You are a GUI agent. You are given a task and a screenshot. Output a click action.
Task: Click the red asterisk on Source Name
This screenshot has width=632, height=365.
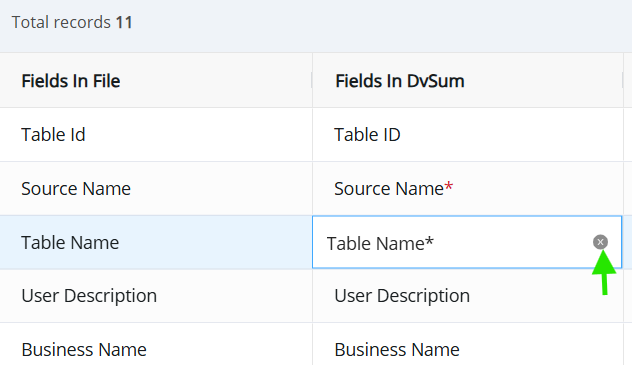(x=449, y=186)
